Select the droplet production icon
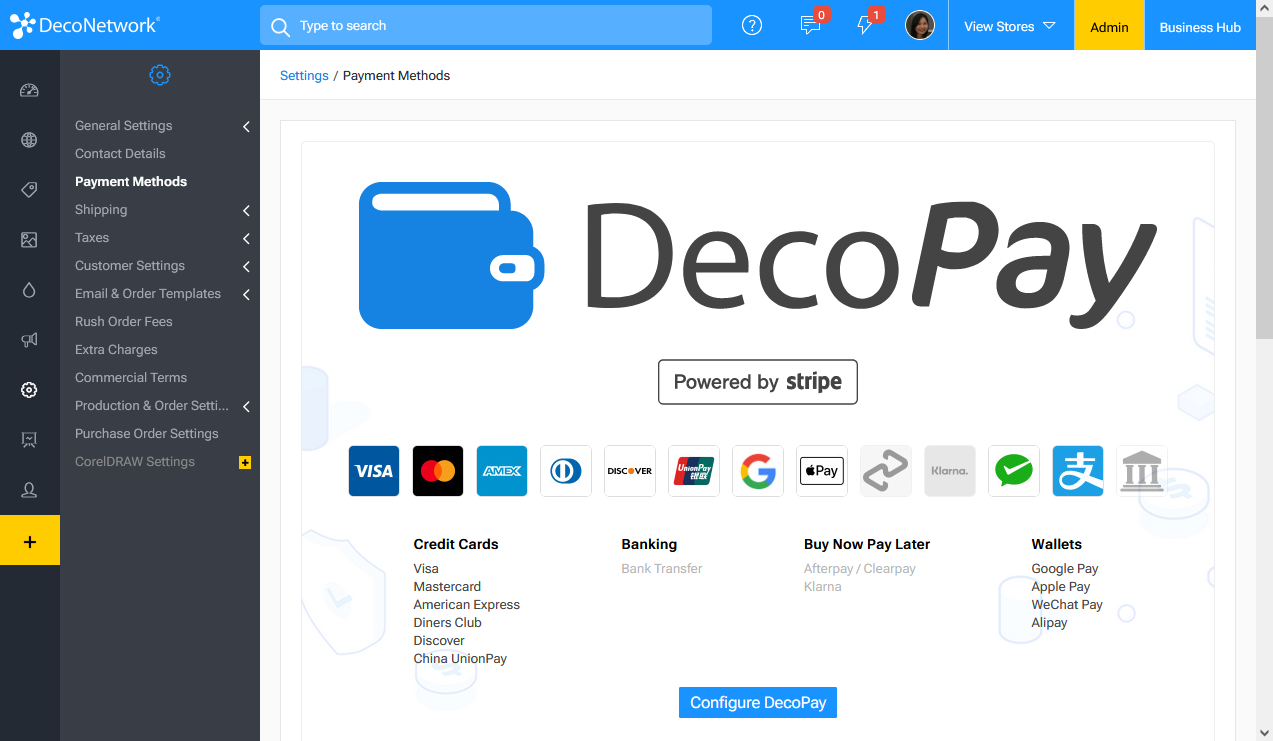 point(29,290)
